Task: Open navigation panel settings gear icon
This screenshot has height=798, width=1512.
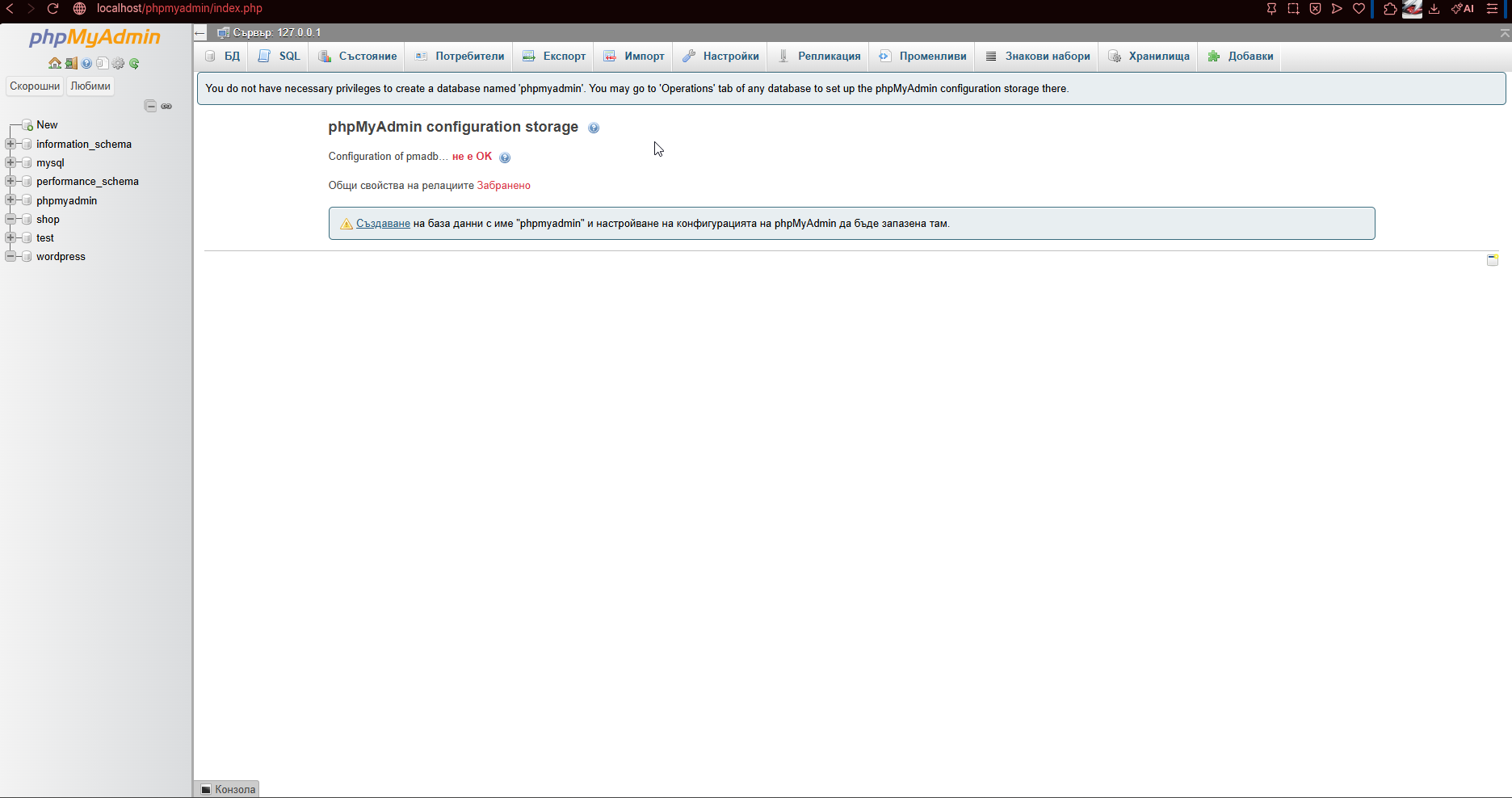Action: pyautogui.click(x=119, y=63)
